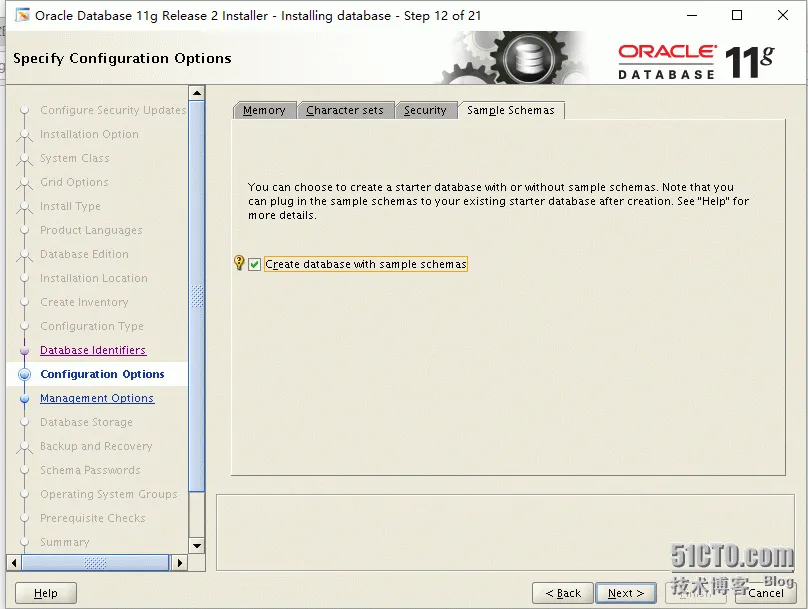Screen dimensions: 808x609
Task: Click 'Summary' step text
Action: click(65, 542)
